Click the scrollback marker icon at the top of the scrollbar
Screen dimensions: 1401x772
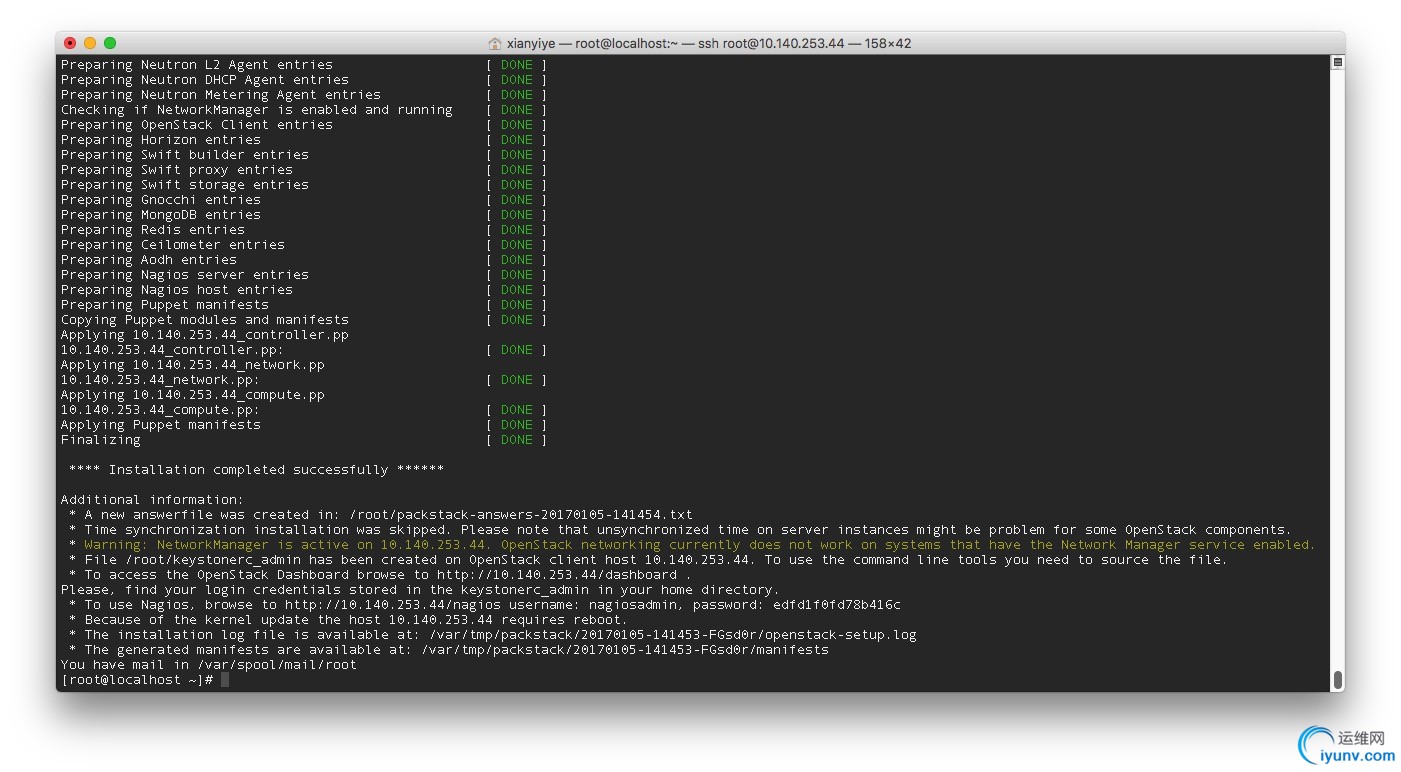pyautogui.click(x=1337, y=63)
